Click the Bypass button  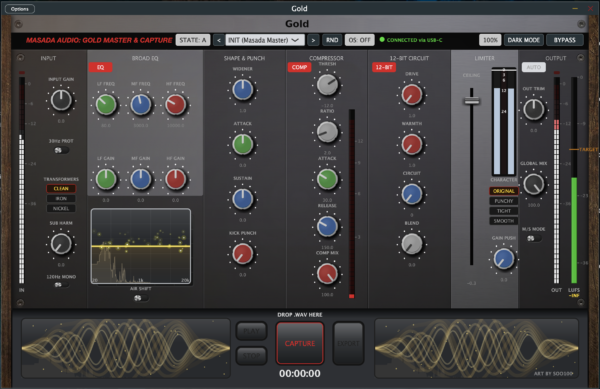pos(565,40)
